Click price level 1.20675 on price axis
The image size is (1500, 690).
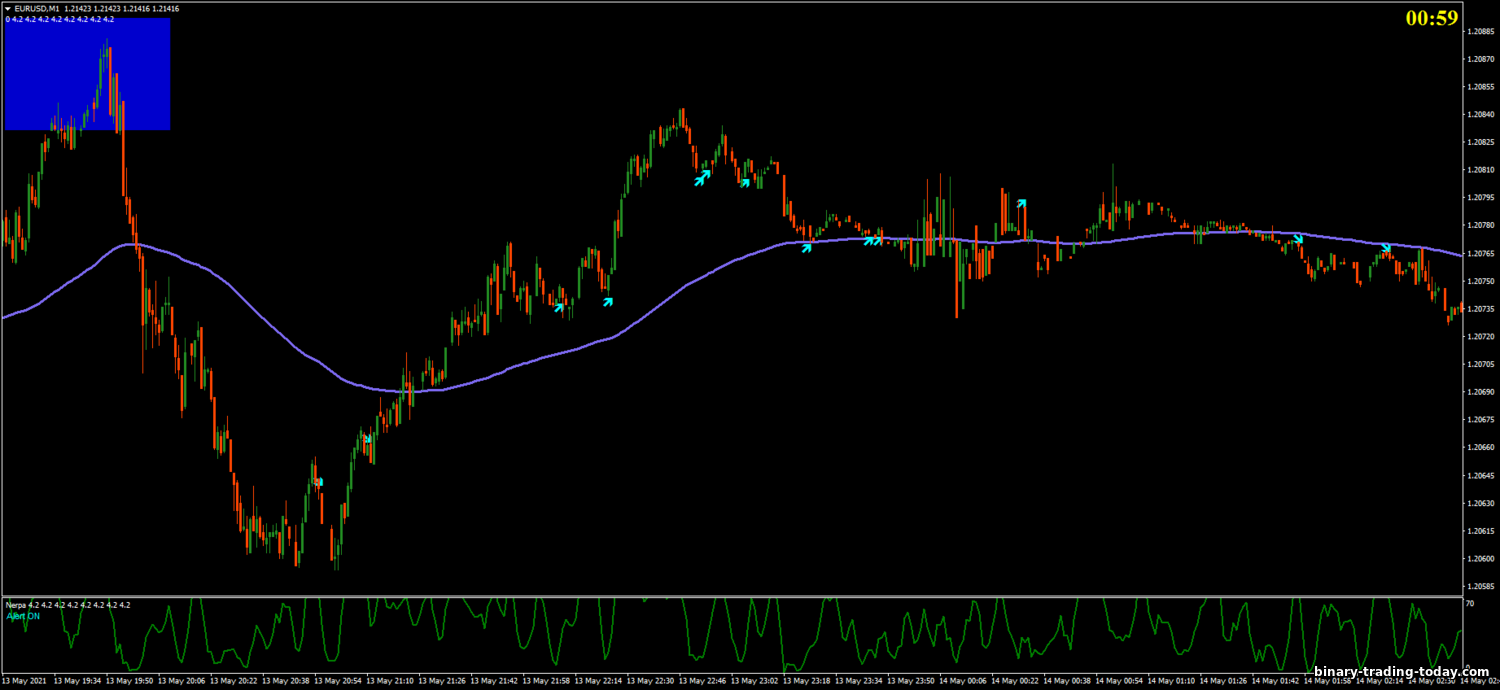[x=1479, y=420]
